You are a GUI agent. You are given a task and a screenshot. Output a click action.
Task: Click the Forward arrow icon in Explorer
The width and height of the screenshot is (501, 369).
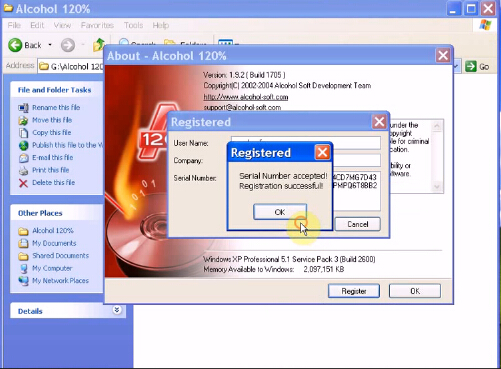[x=68, y=45]
